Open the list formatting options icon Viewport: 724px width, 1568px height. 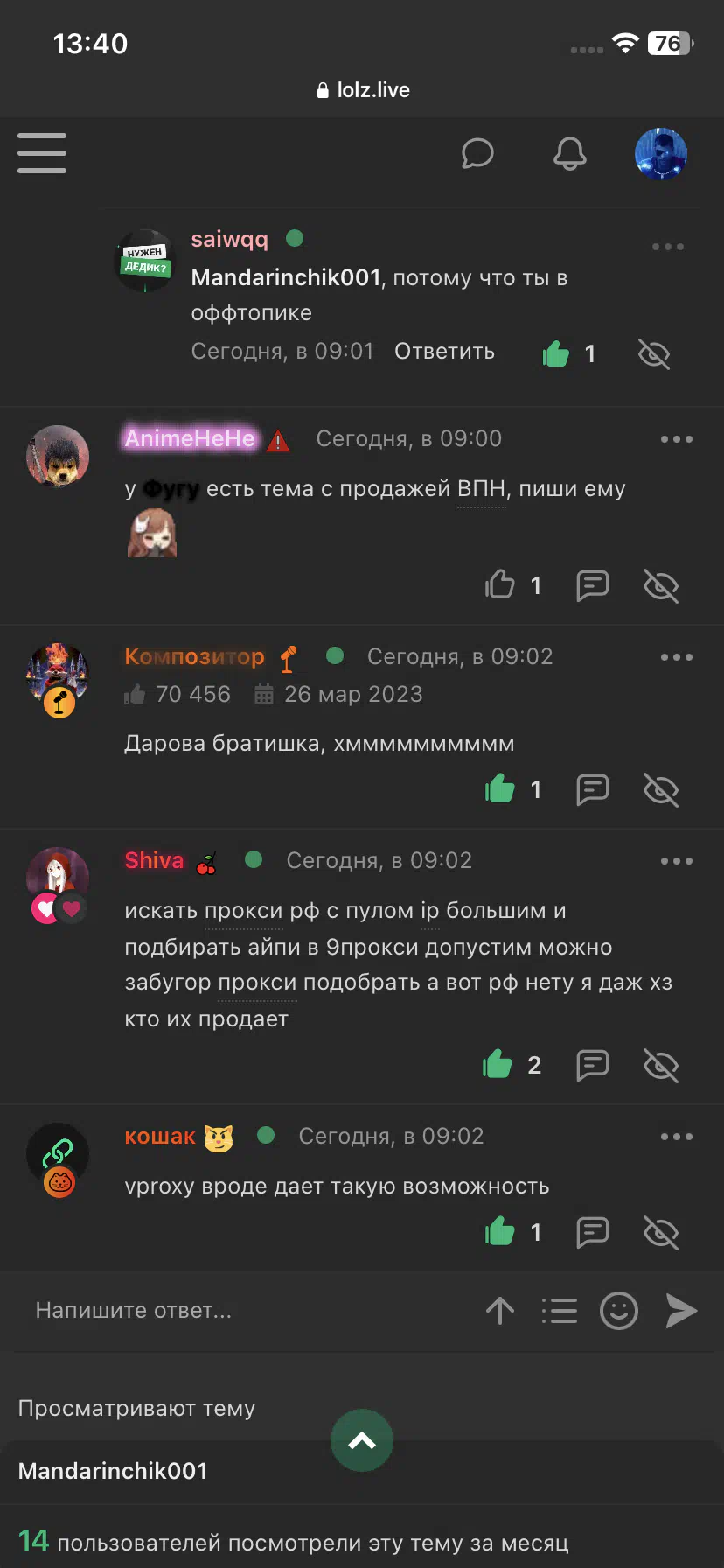click(560, 1311)
